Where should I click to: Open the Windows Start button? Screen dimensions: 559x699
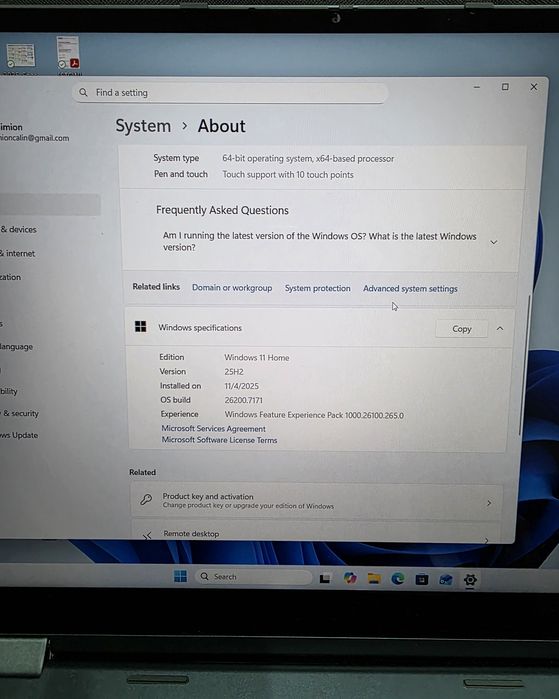point(180,576)
